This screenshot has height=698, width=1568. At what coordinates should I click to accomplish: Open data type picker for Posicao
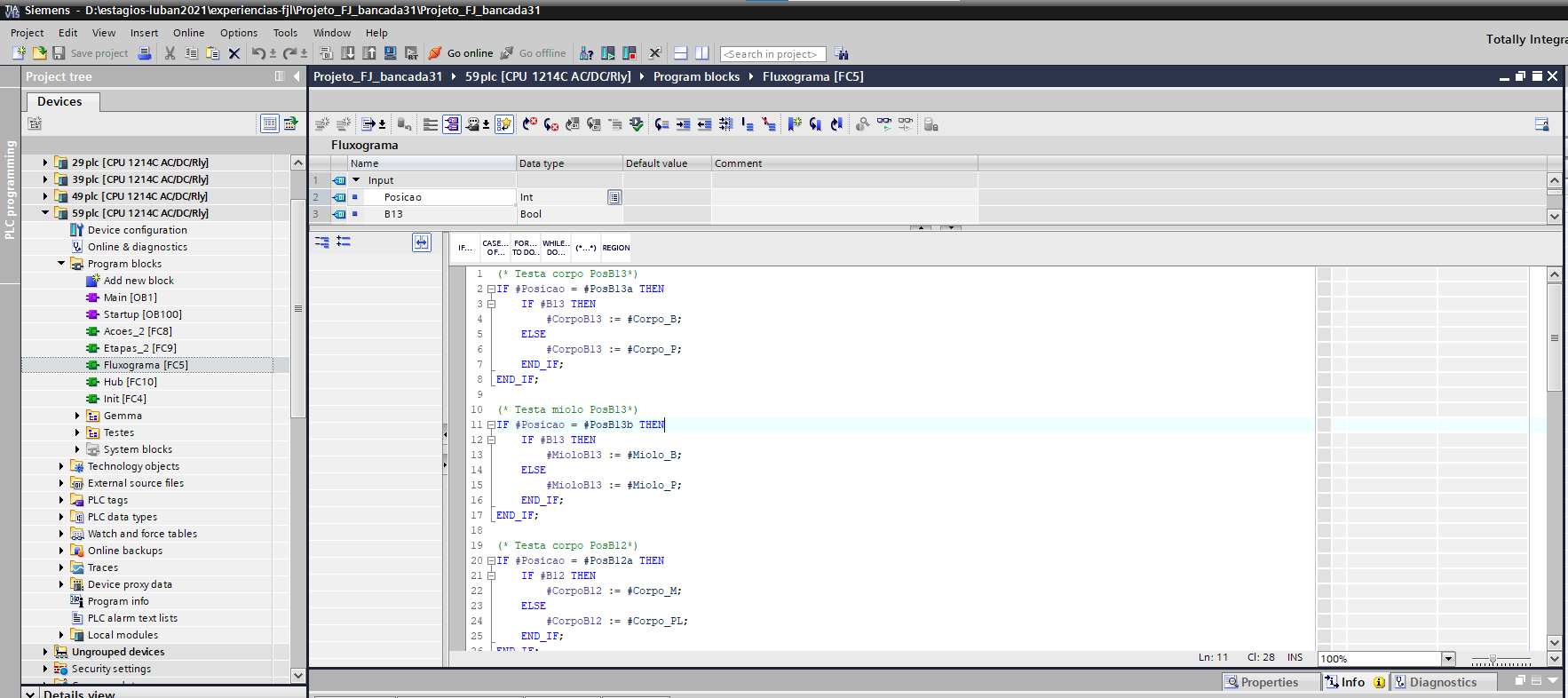click(614, 197)
